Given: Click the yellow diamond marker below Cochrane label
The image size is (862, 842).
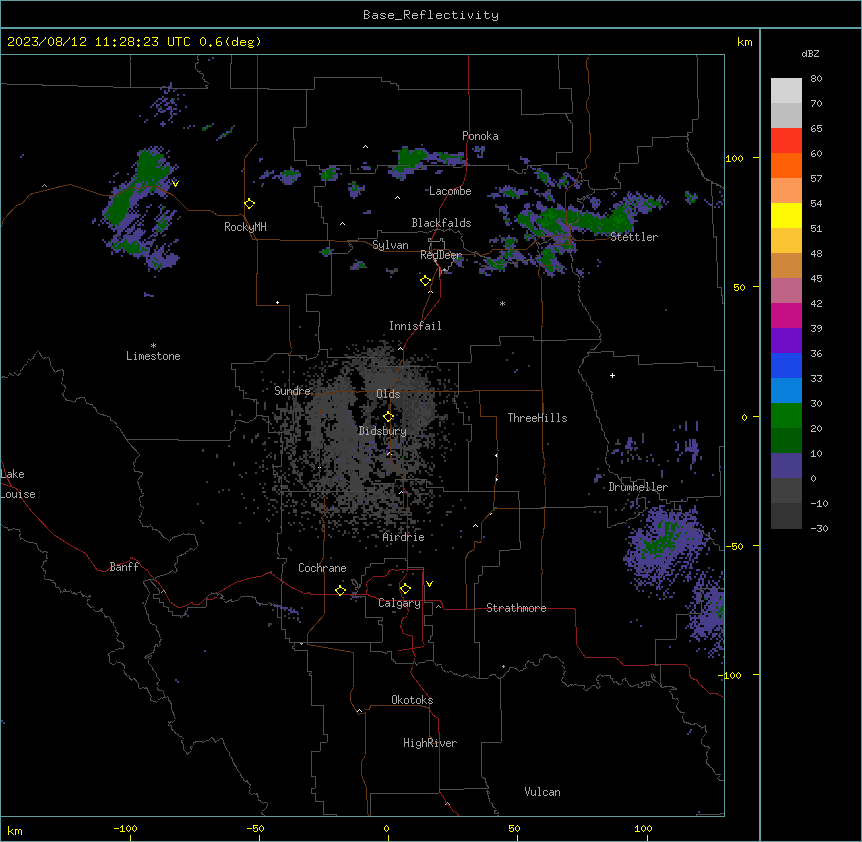Looking at the screenshot, I should tap(340, 590).
